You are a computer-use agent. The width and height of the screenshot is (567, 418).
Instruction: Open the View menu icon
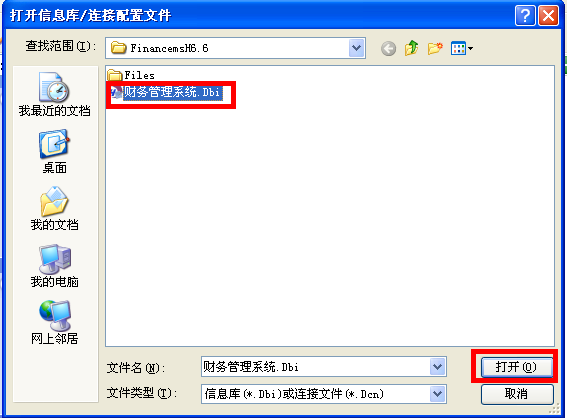point(461,48)
